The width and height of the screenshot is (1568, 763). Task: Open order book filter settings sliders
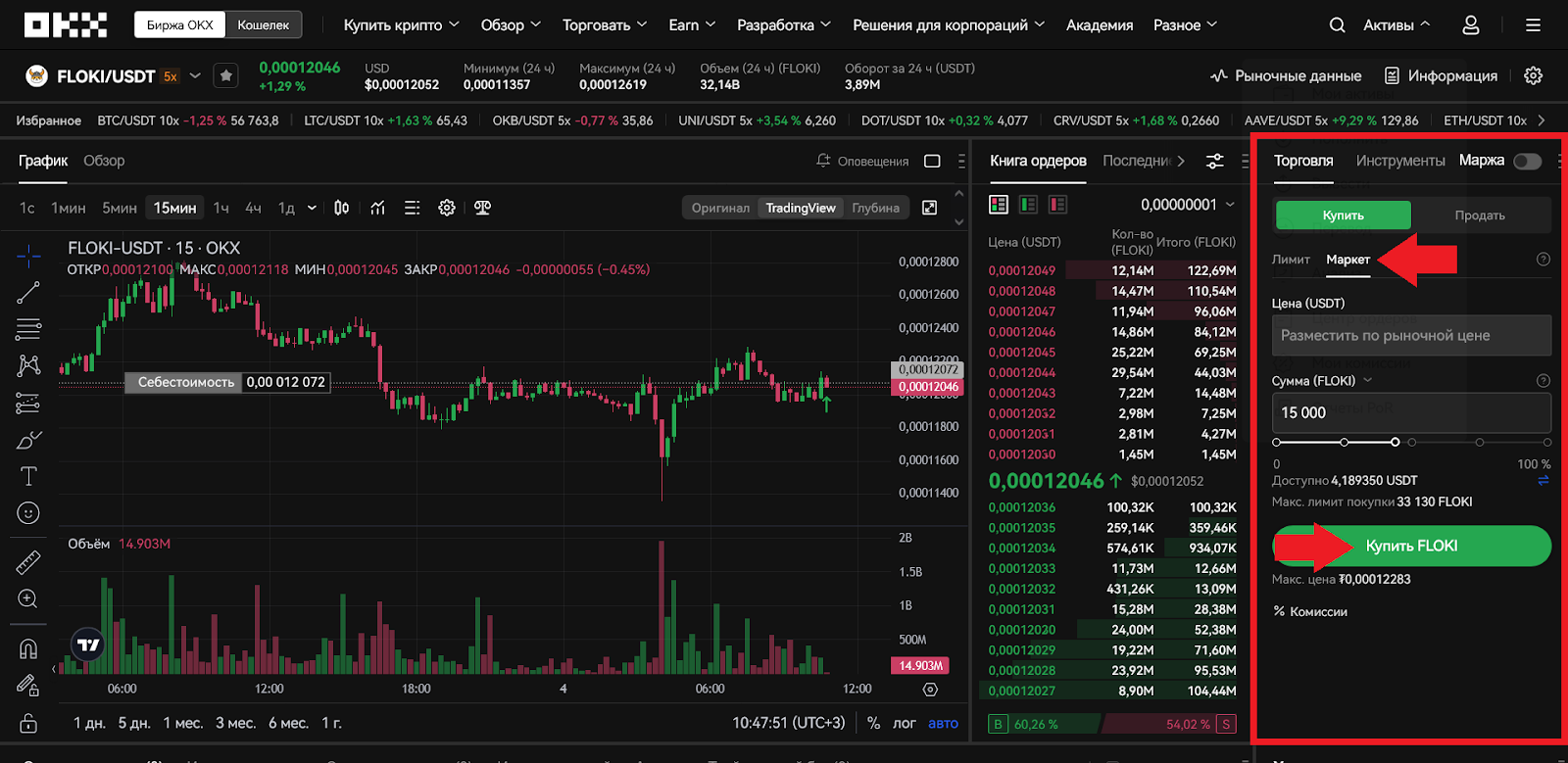(1214, 161)
